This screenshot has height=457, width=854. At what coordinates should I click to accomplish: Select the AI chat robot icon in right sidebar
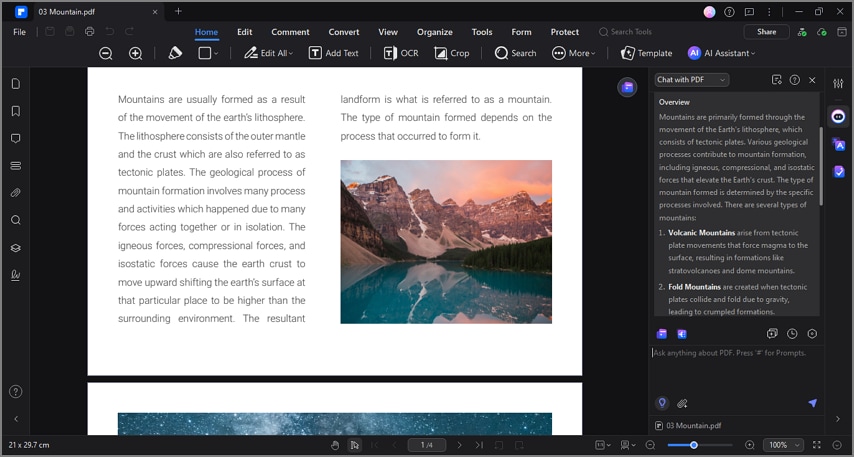(838, 117)
